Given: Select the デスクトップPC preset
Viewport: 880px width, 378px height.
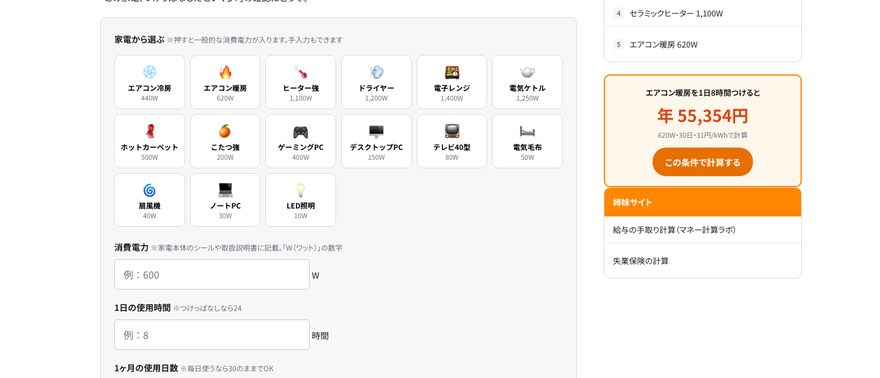Looking at the screenshot, I should [376, 141].
